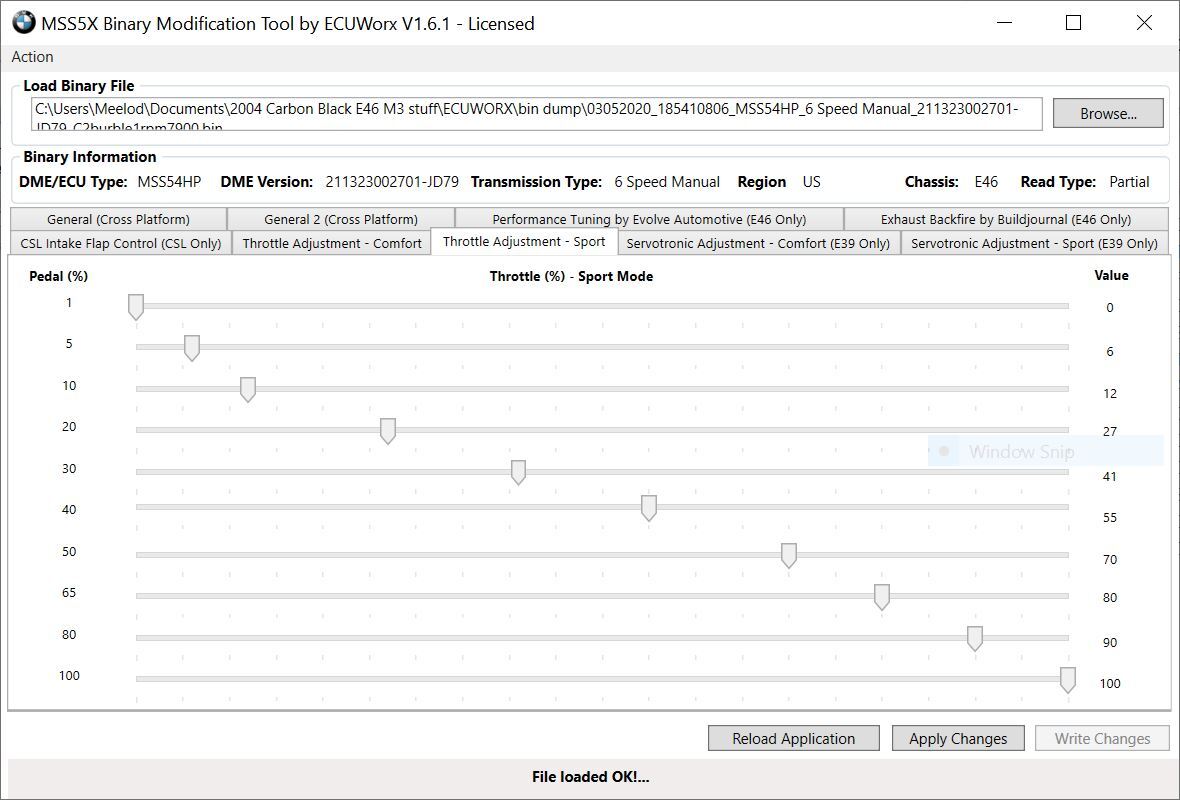This screenshot has width=1180, height=800.
Task: Click the binary file path field
Action: pyautogui.click(x=536, y=113)
